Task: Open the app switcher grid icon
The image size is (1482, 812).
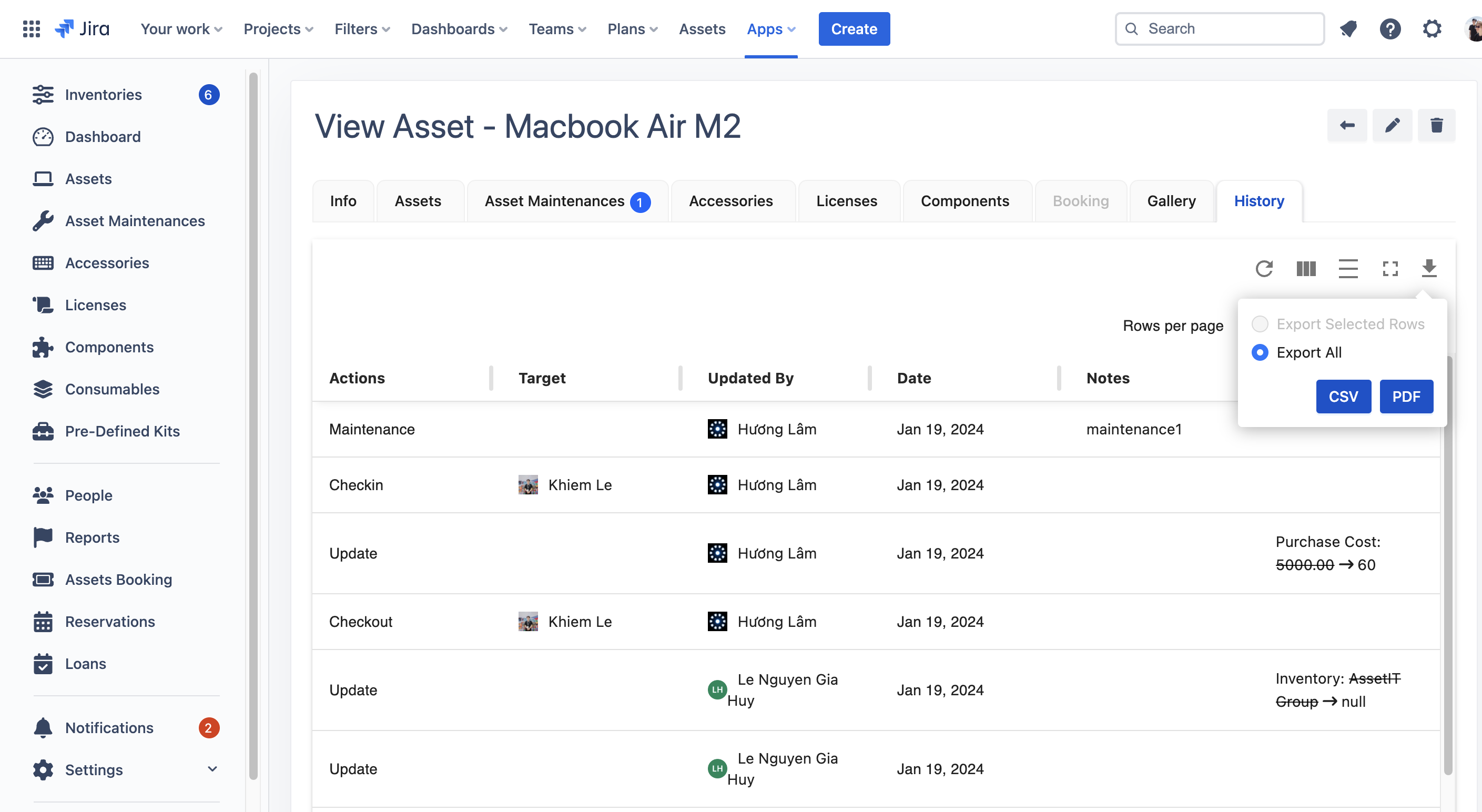Action: 31,29
